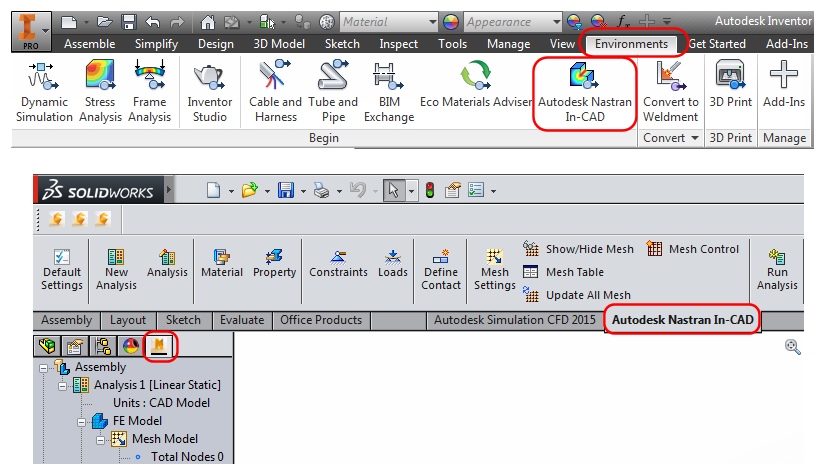The height and width of the screenshot is (475, 820).
Task: Switch to Evaluate tab in SolidWorks
Action: pyautogui.click(x=242, y=320)
